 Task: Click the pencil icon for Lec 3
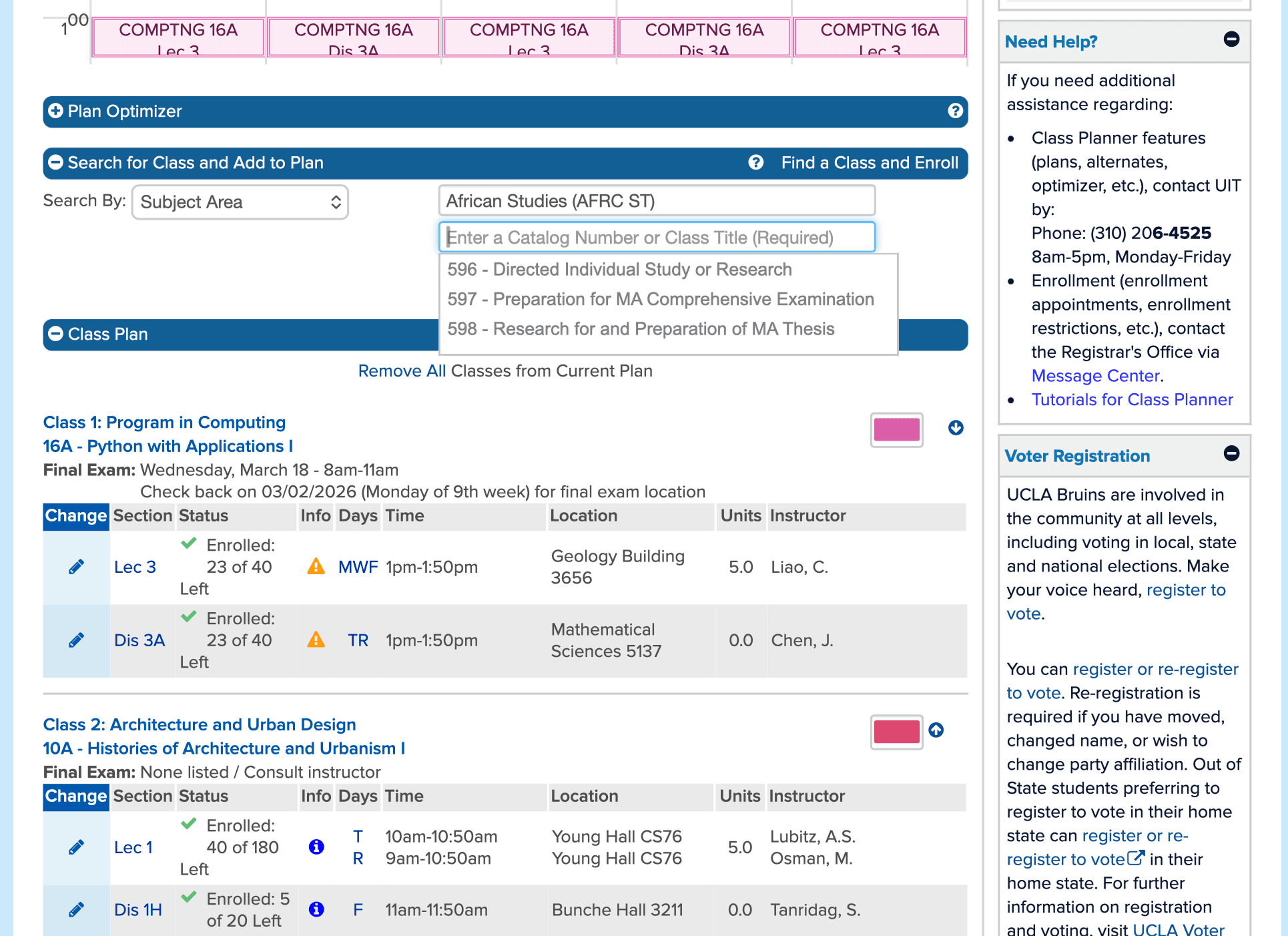pyautogui.click(x=76, y=567)
